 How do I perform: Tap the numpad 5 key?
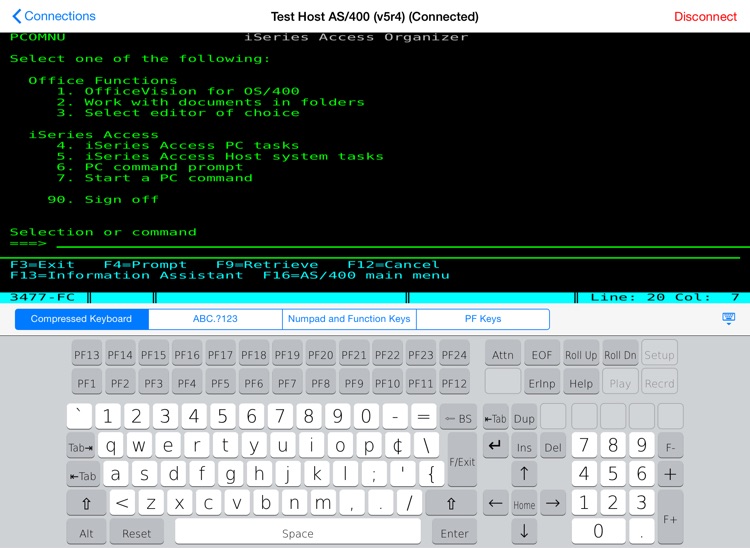click(613, 474)
